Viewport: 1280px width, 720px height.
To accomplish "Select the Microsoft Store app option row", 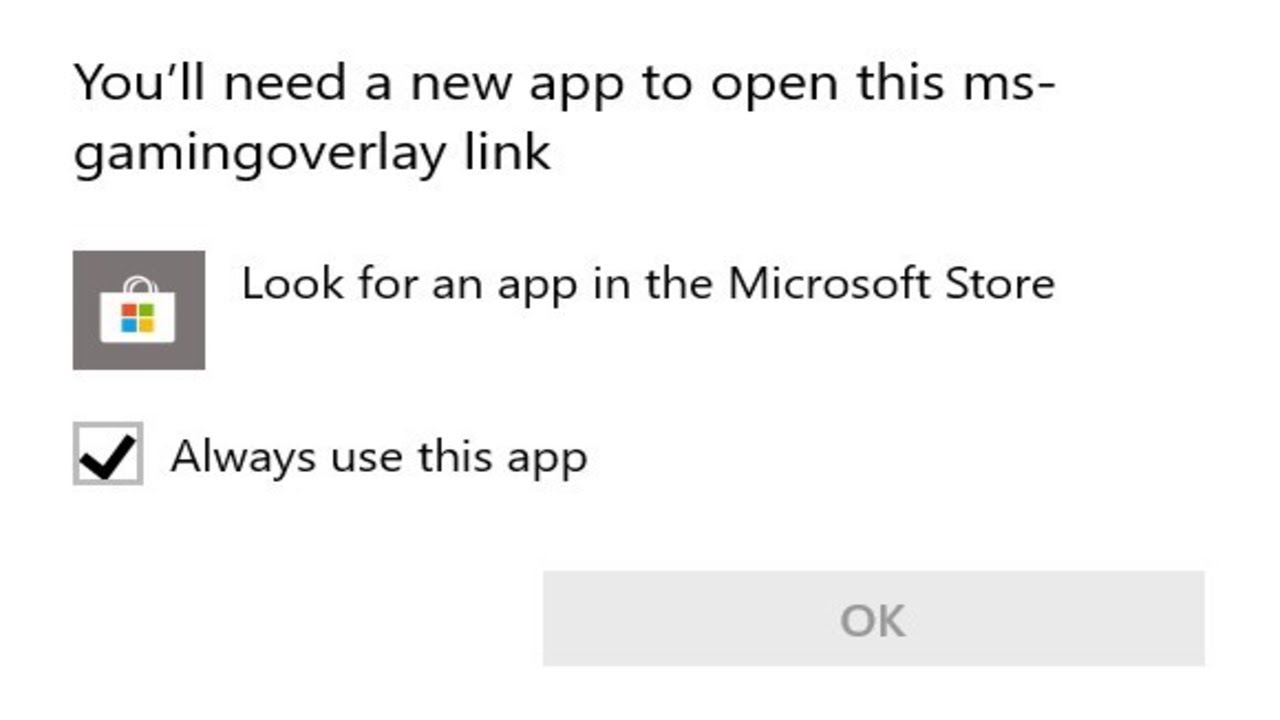I will point(564,310).
